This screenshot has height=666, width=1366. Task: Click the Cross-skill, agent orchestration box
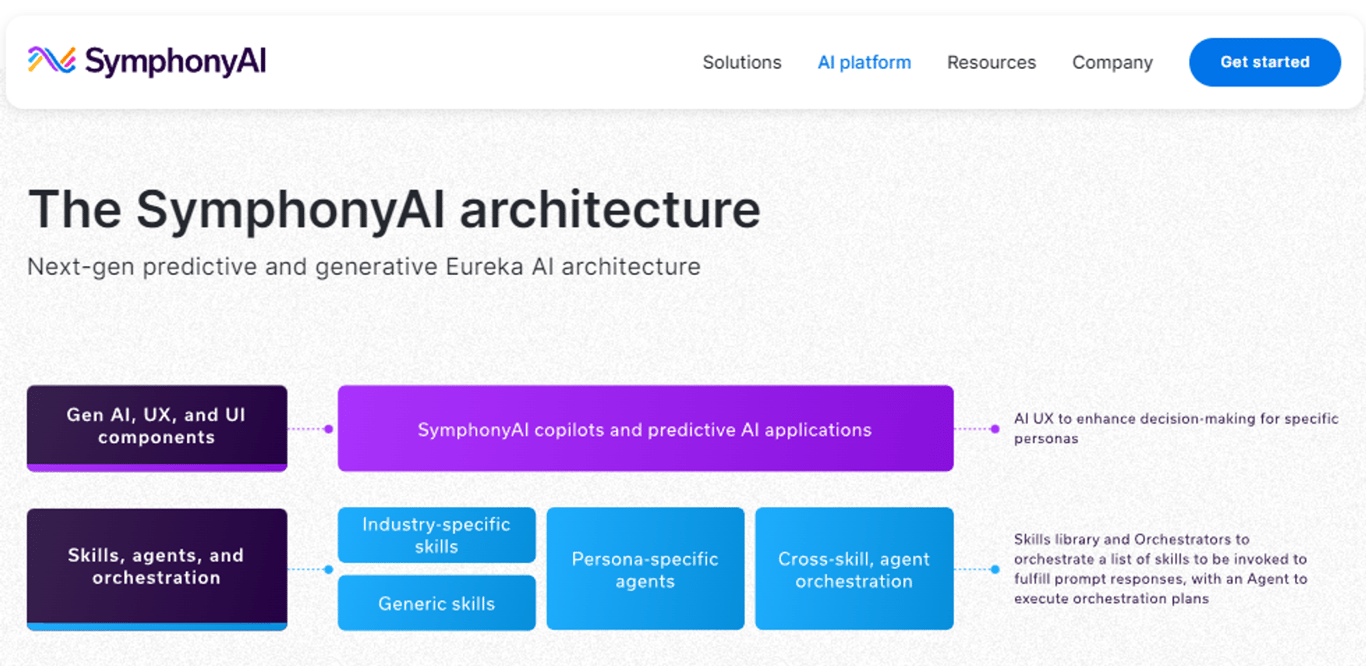[x=854, y=569]
